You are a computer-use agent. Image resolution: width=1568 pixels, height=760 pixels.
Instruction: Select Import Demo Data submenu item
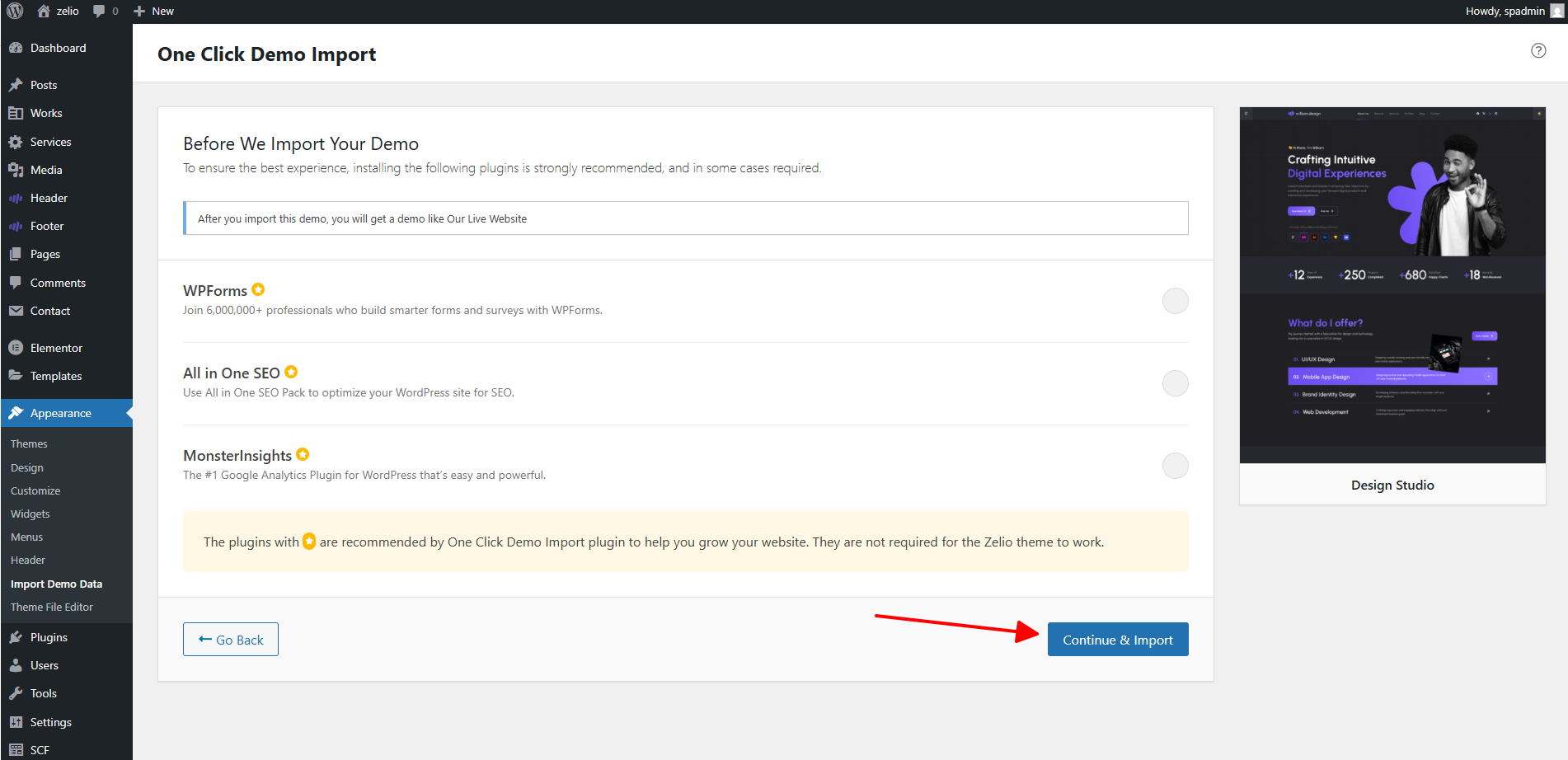56,584
